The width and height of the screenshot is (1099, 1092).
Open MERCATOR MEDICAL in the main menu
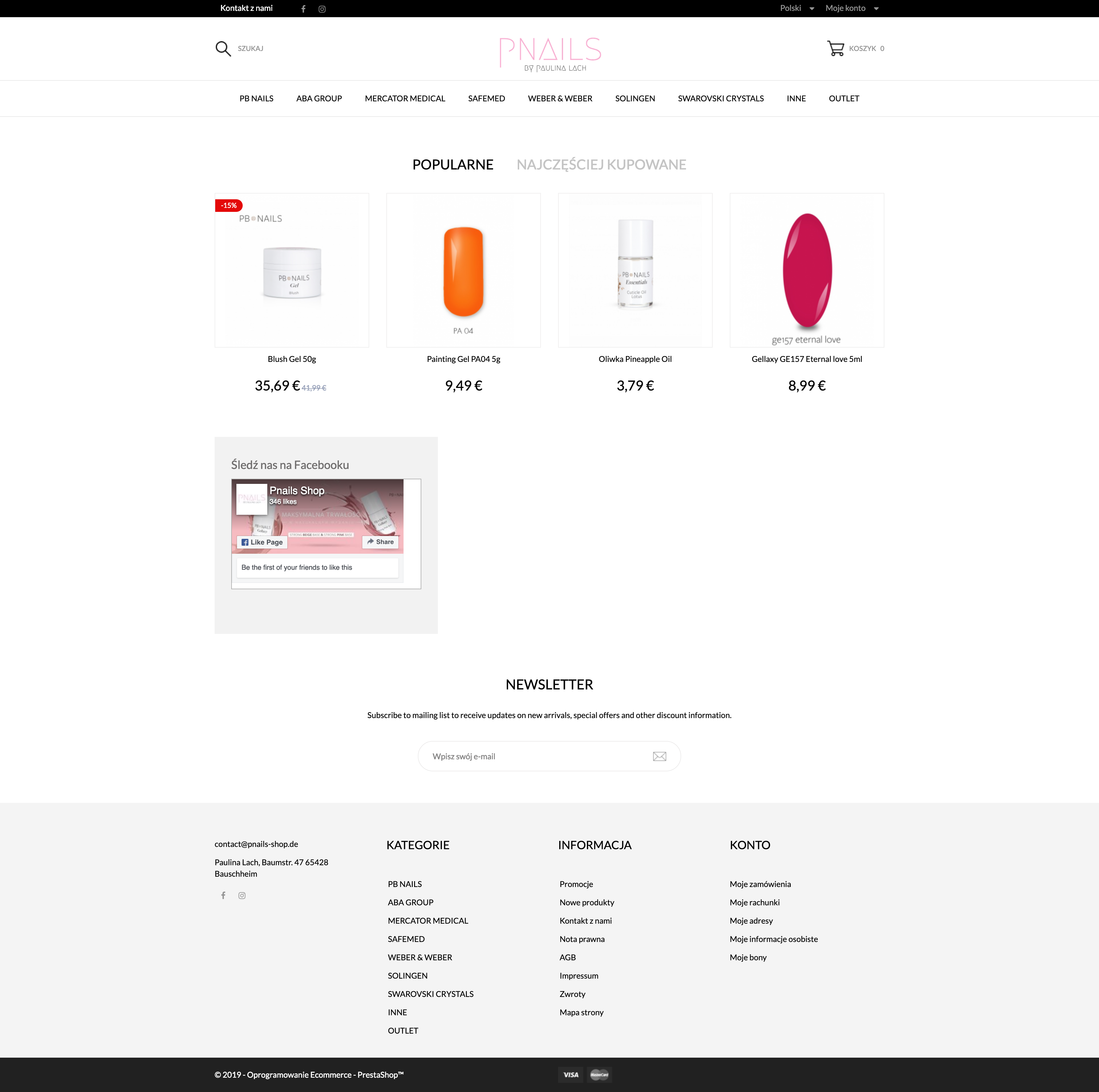tap(404, 98)
